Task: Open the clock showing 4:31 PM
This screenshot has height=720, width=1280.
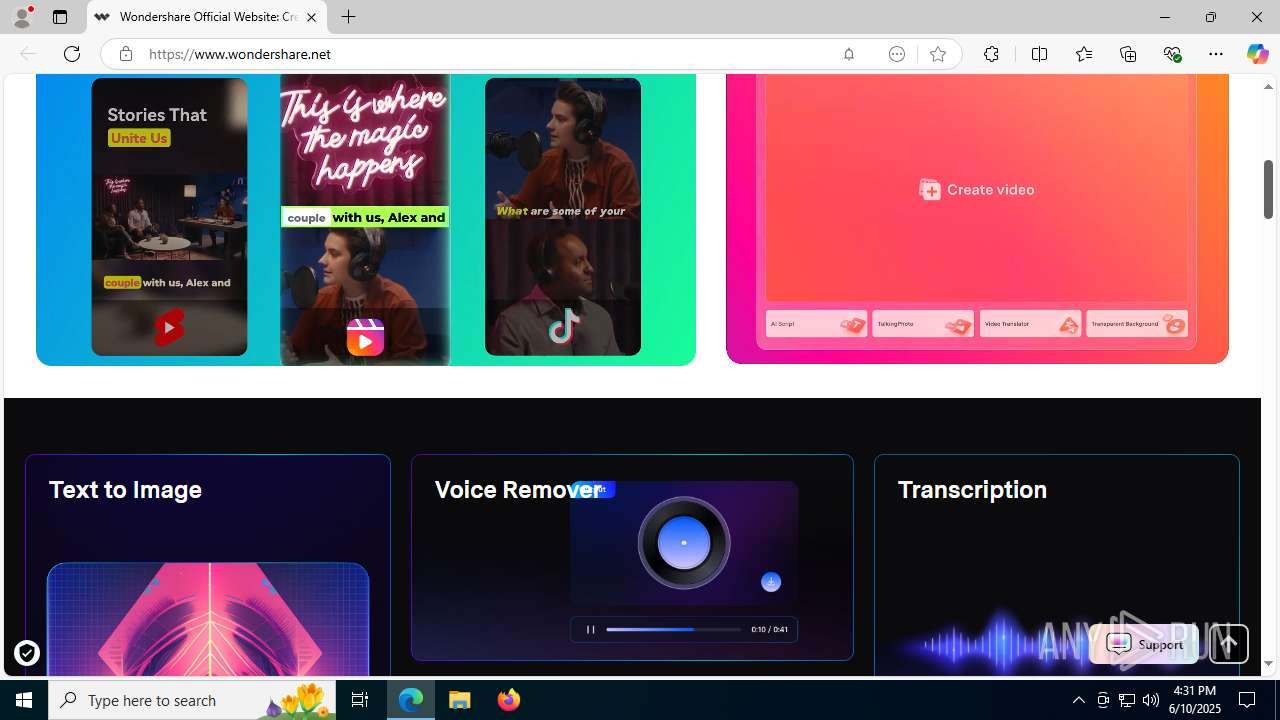Action: 1195,700
